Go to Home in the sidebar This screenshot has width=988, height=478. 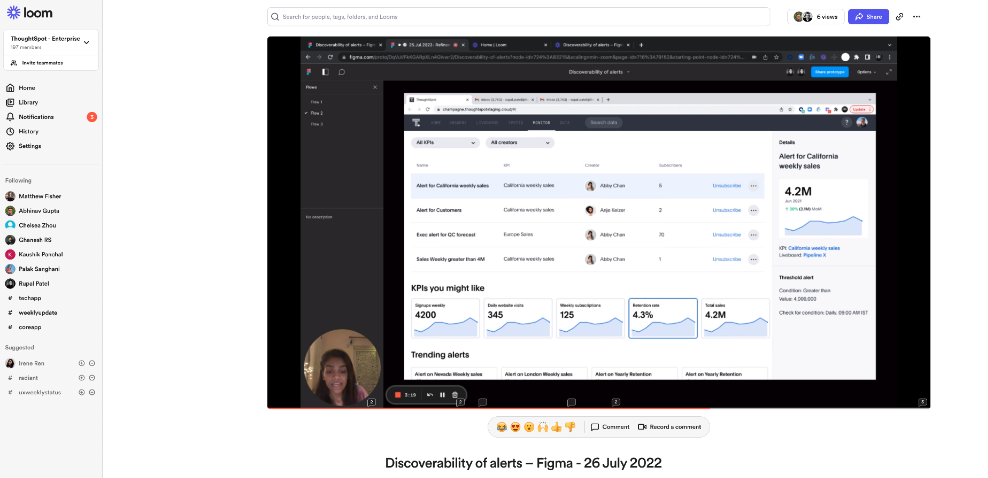pos(27,88)
